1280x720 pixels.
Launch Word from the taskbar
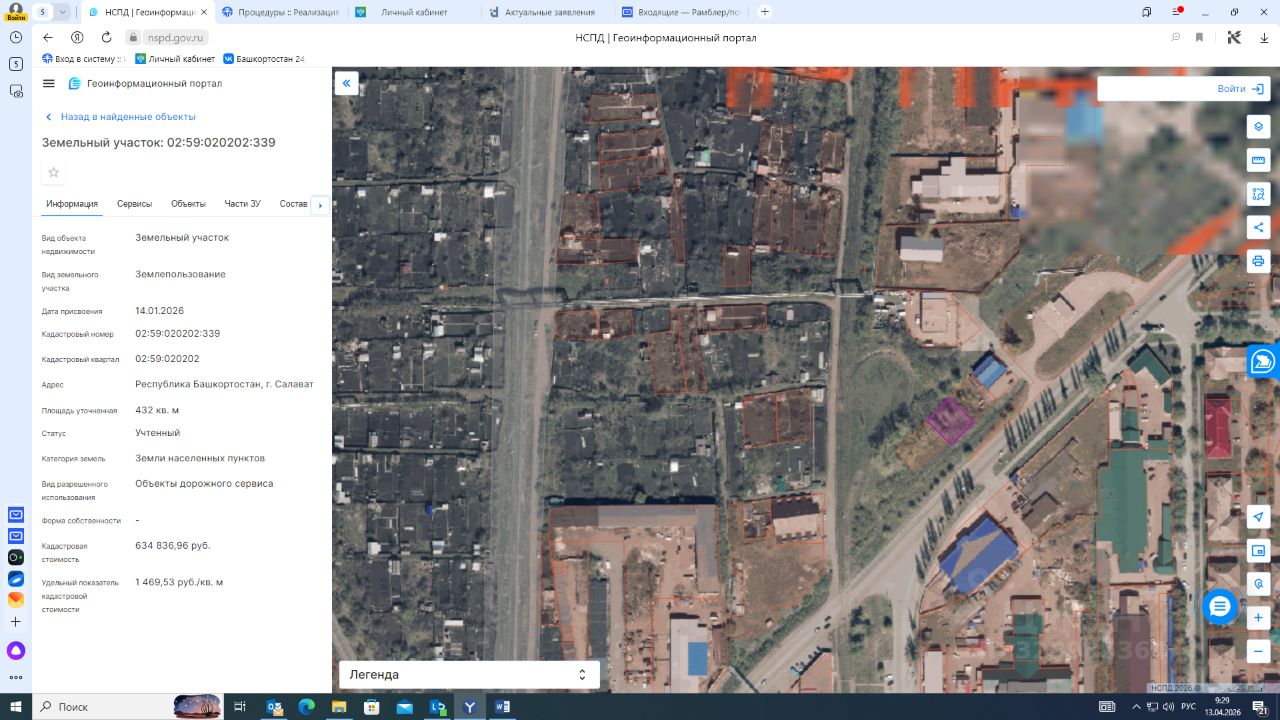tap(502, 707)
